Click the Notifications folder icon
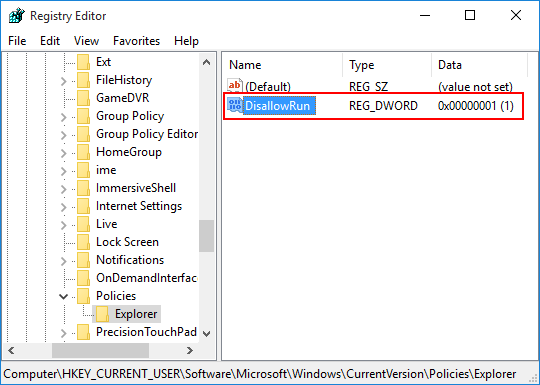This screenshot has width=540, height=385. [83, 260]
